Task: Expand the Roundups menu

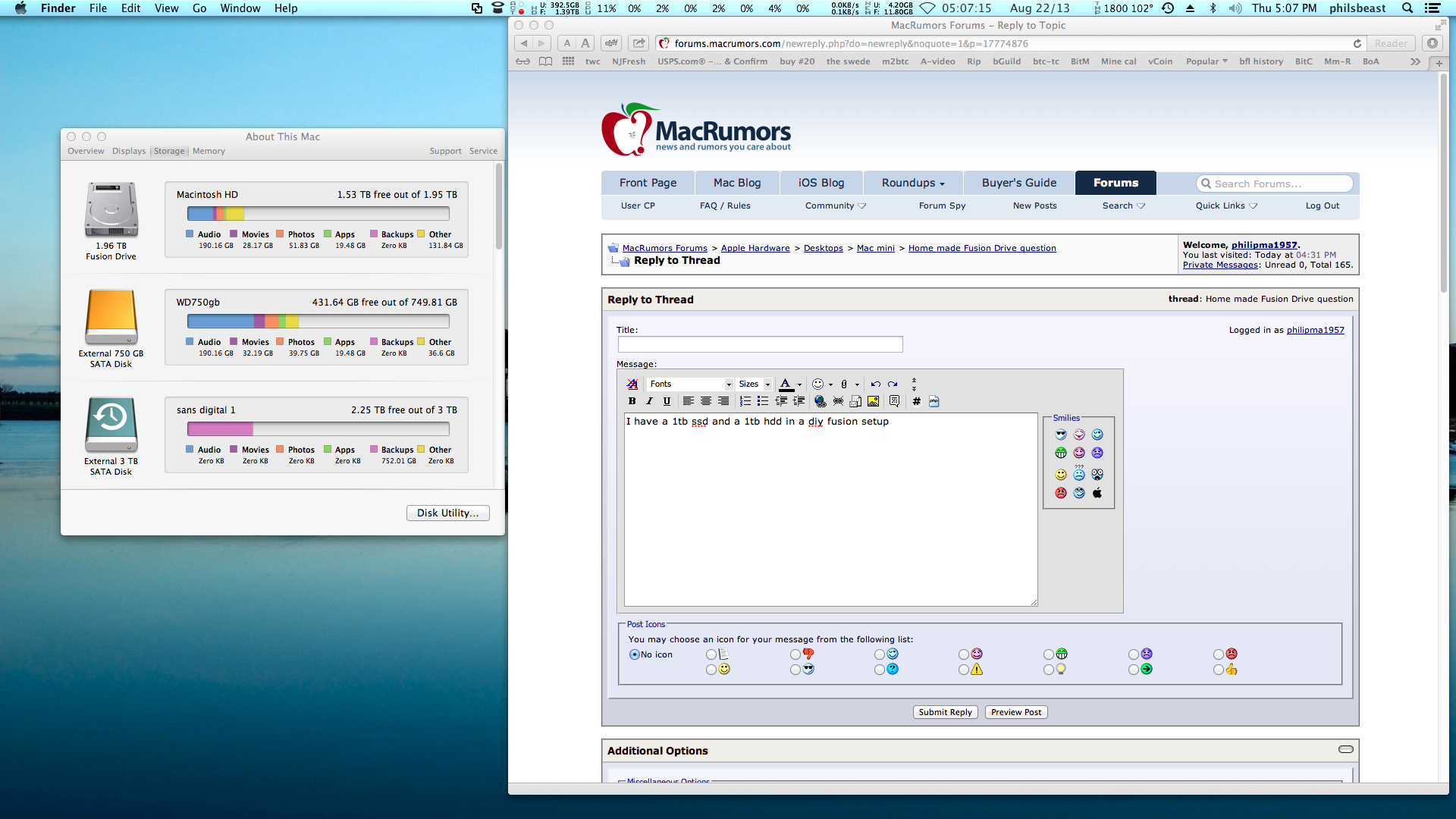Action: pos(913,183)
